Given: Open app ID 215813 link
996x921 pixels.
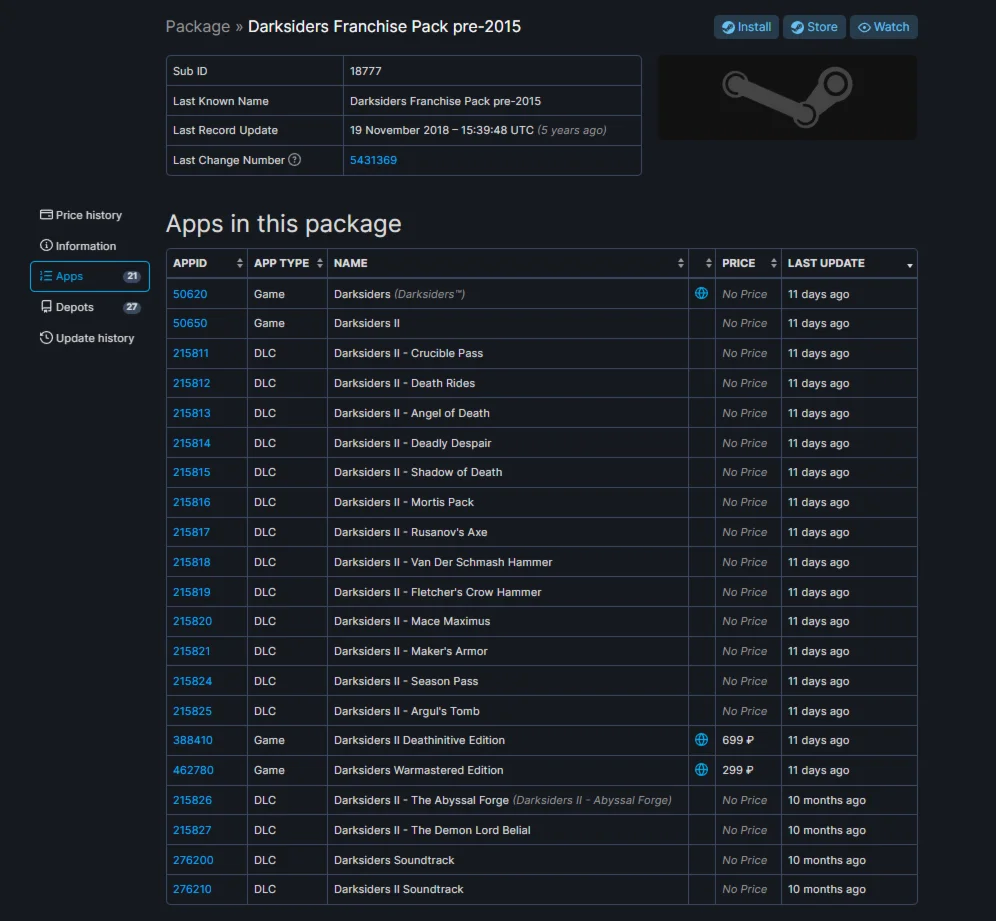Looking at the screenshot, I should [x=191, y=413].
